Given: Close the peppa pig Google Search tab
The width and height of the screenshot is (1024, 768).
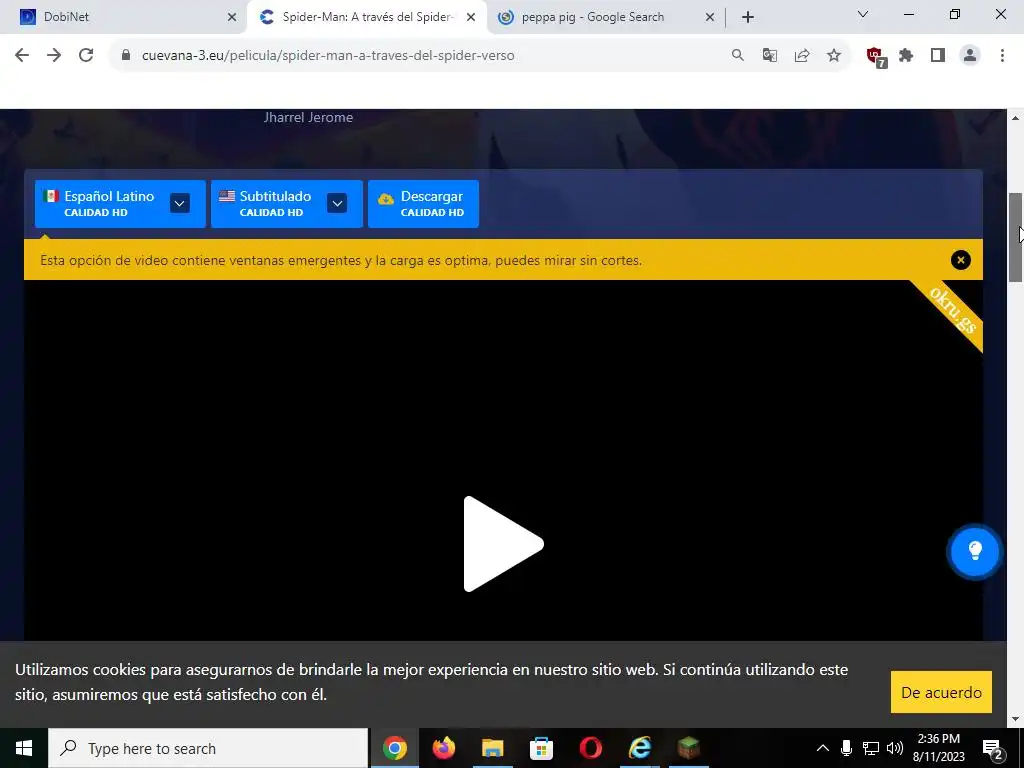Looking at the screenshot, I should [x=710, y=17].
